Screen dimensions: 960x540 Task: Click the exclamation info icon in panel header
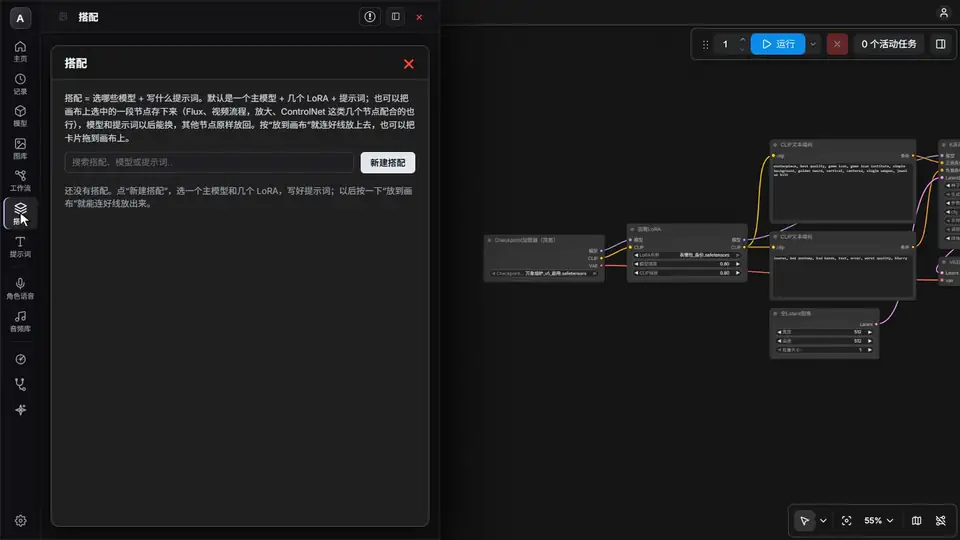point(370,17)
